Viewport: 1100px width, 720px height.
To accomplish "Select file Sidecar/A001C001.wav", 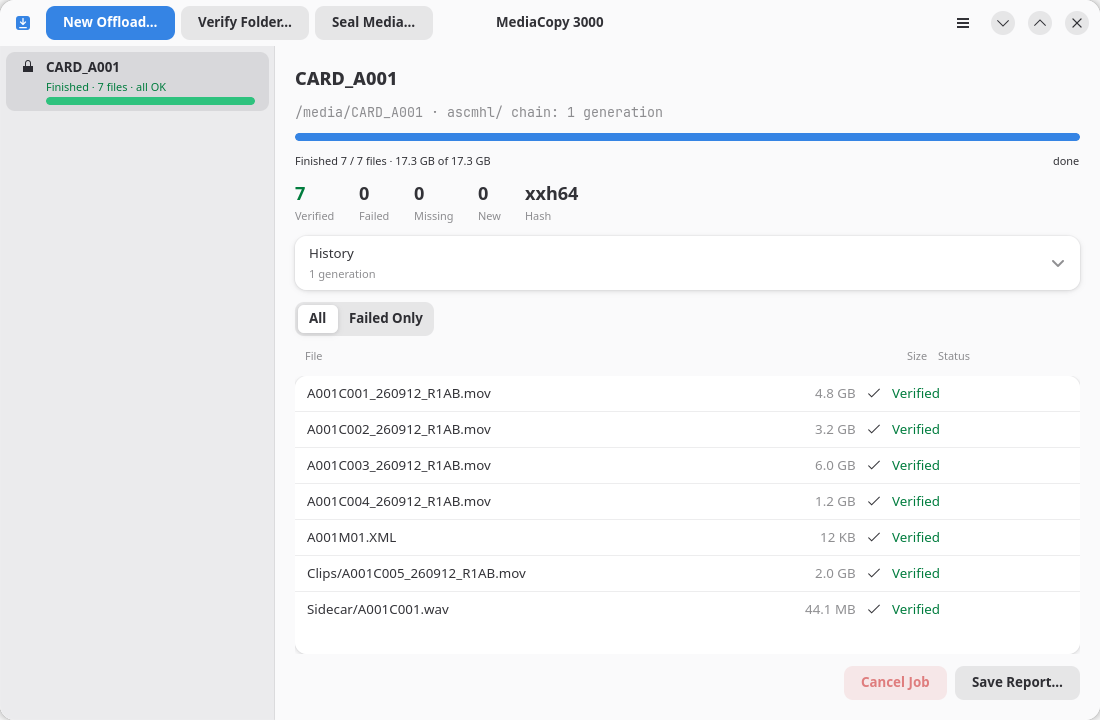I will (688, 610).
